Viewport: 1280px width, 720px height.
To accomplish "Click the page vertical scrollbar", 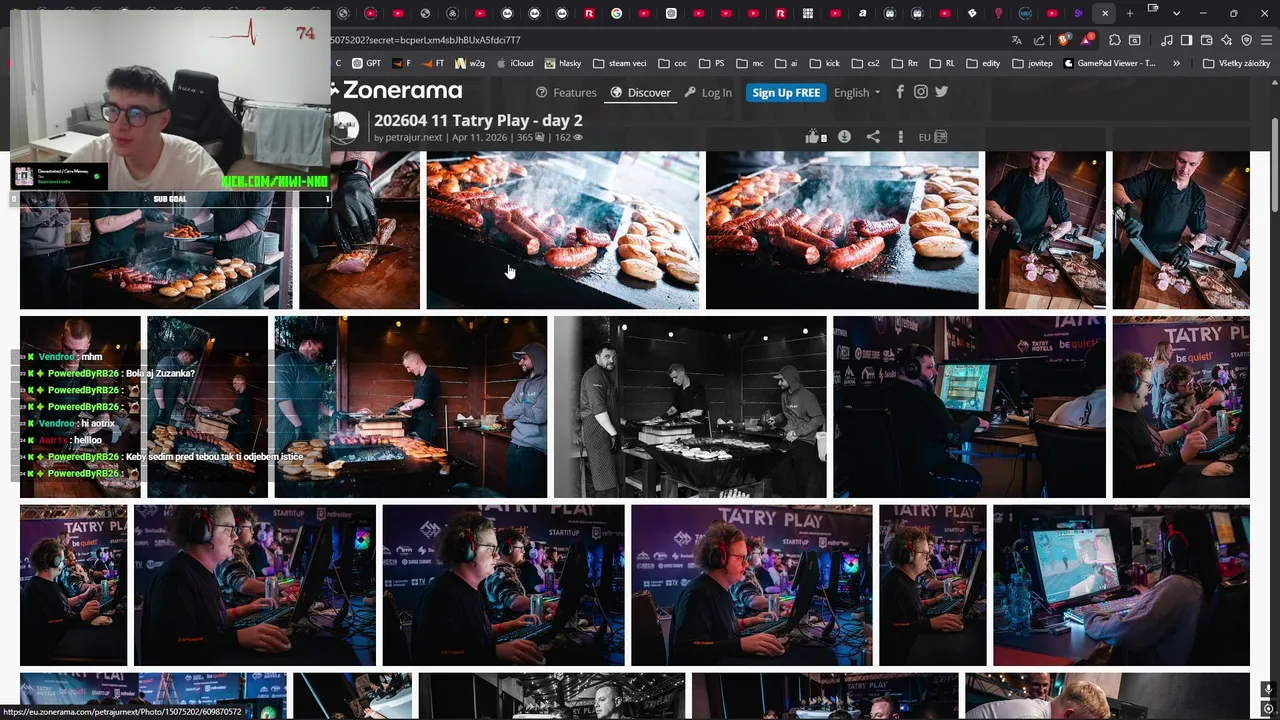I will tap(1274, 165).
